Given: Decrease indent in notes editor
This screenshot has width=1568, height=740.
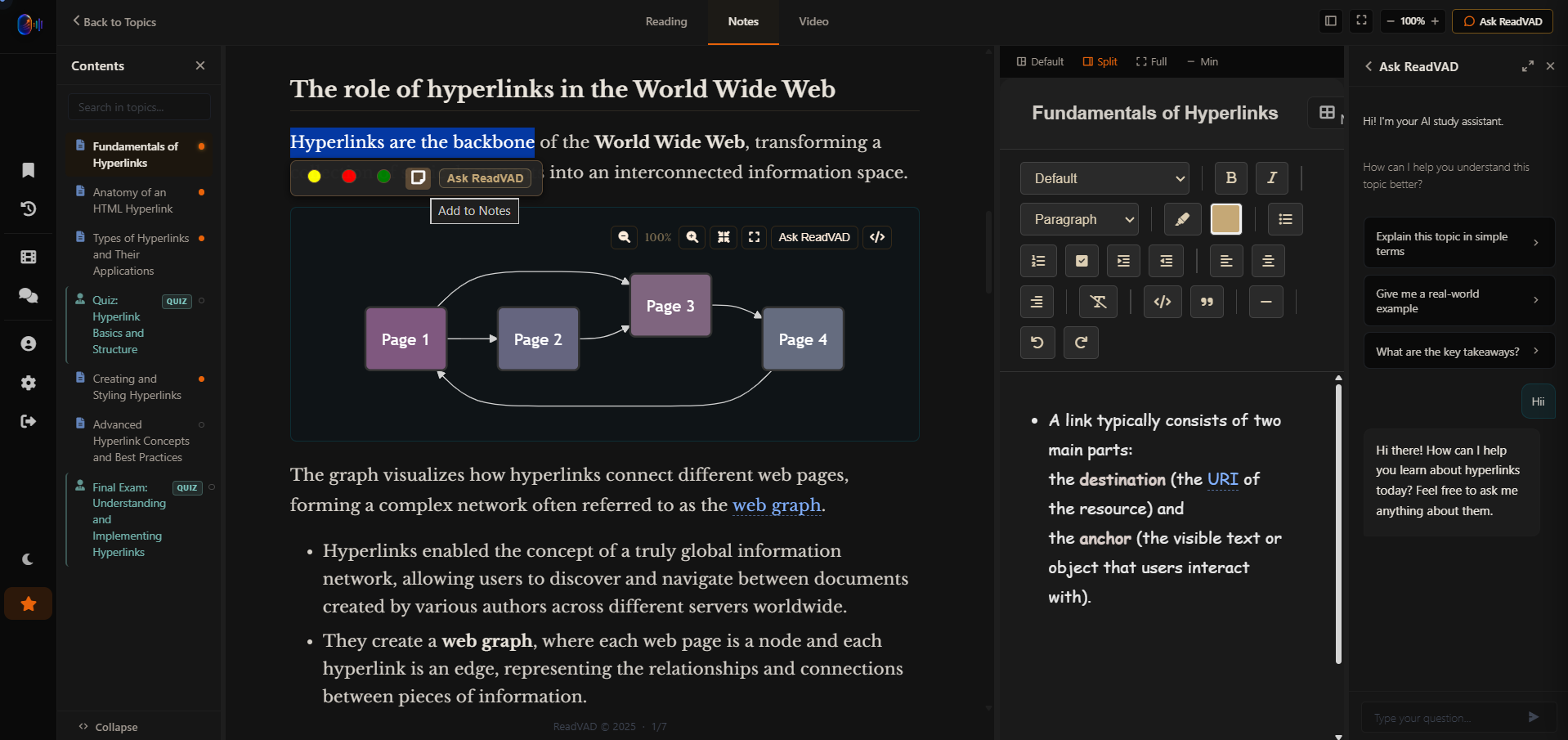Looking at the screenshot, I should point(1166,261).
